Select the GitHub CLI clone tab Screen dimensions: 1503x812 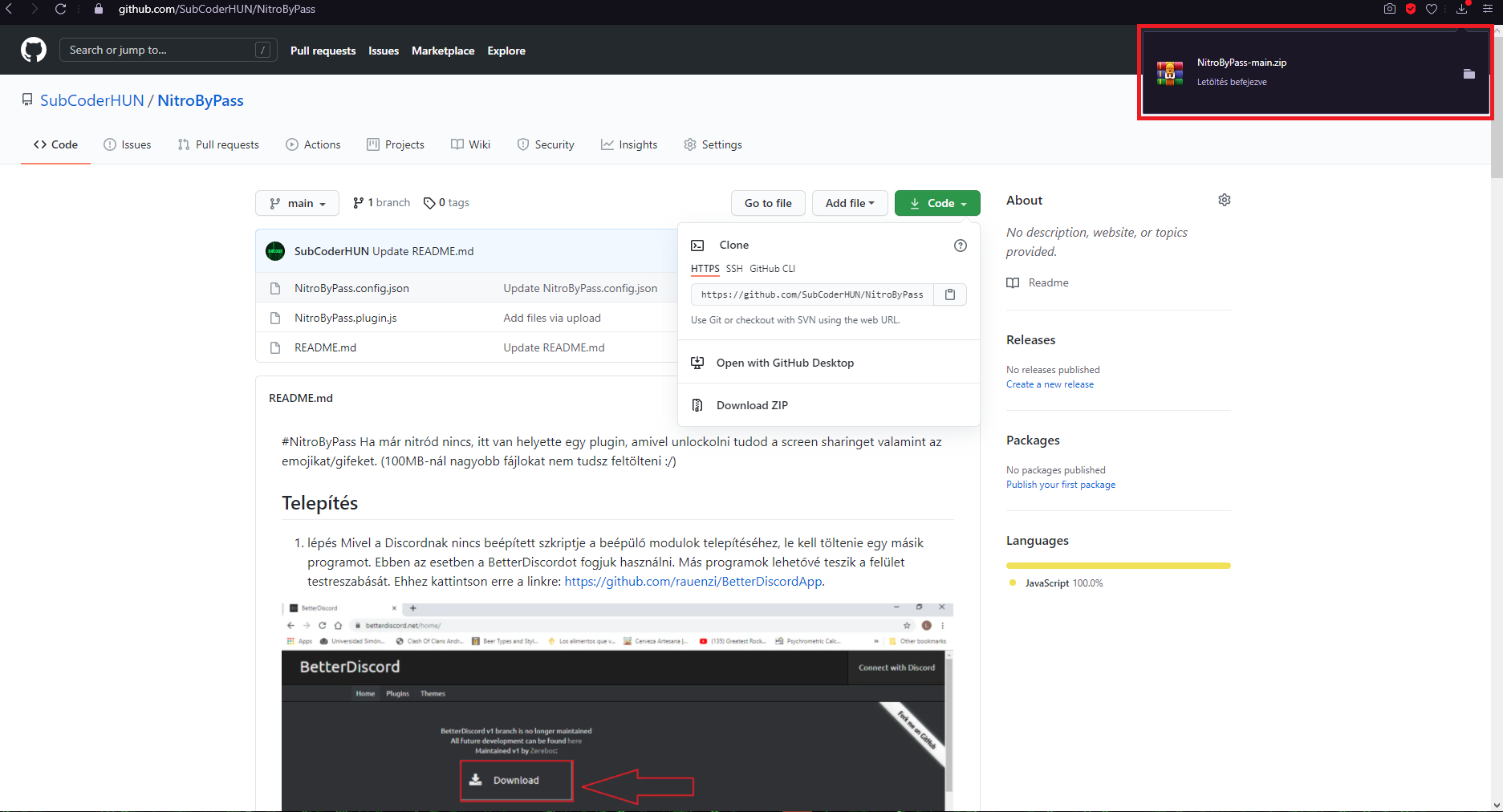(x=773, y=269)
